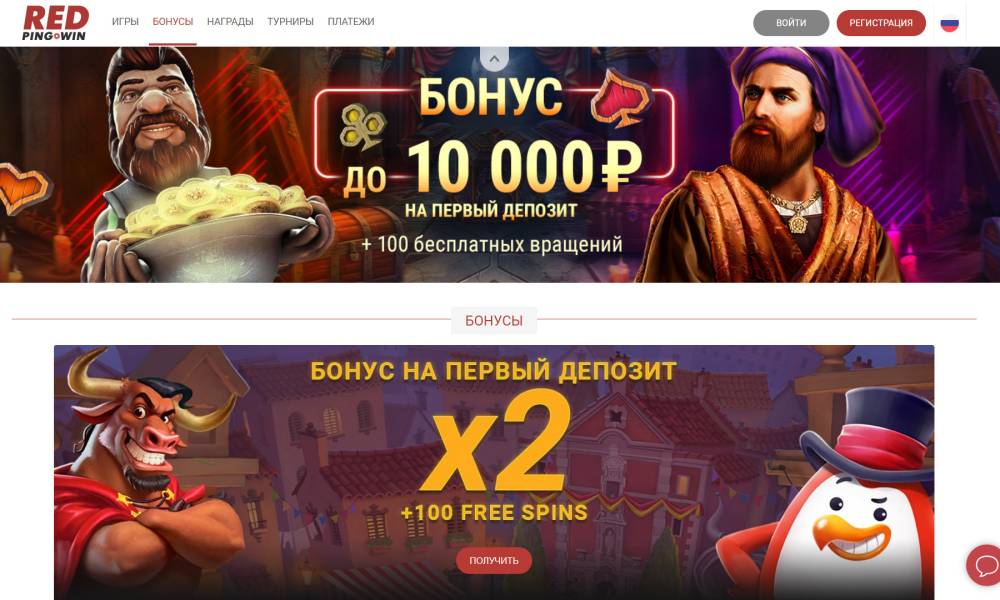This screenshot has width=1000, height=600.
Task: Click the golden clubs icon on the banner
Action: [362, 126]
